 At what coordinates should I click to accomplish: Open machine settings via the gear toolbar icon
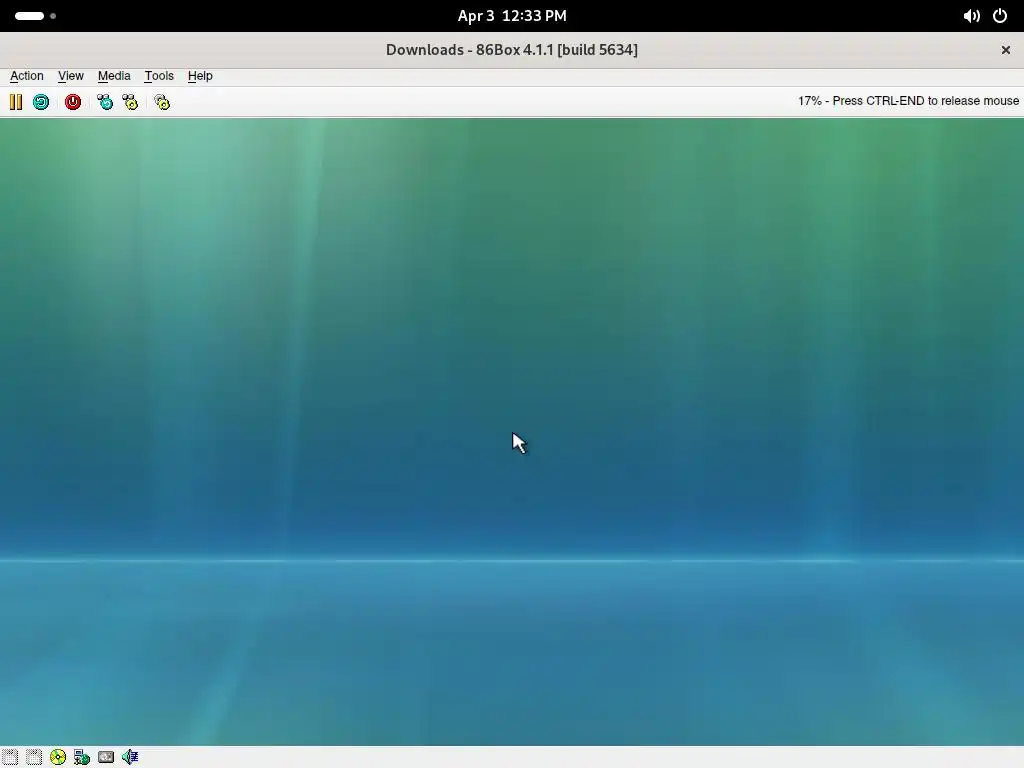click(x=162, y=102)
